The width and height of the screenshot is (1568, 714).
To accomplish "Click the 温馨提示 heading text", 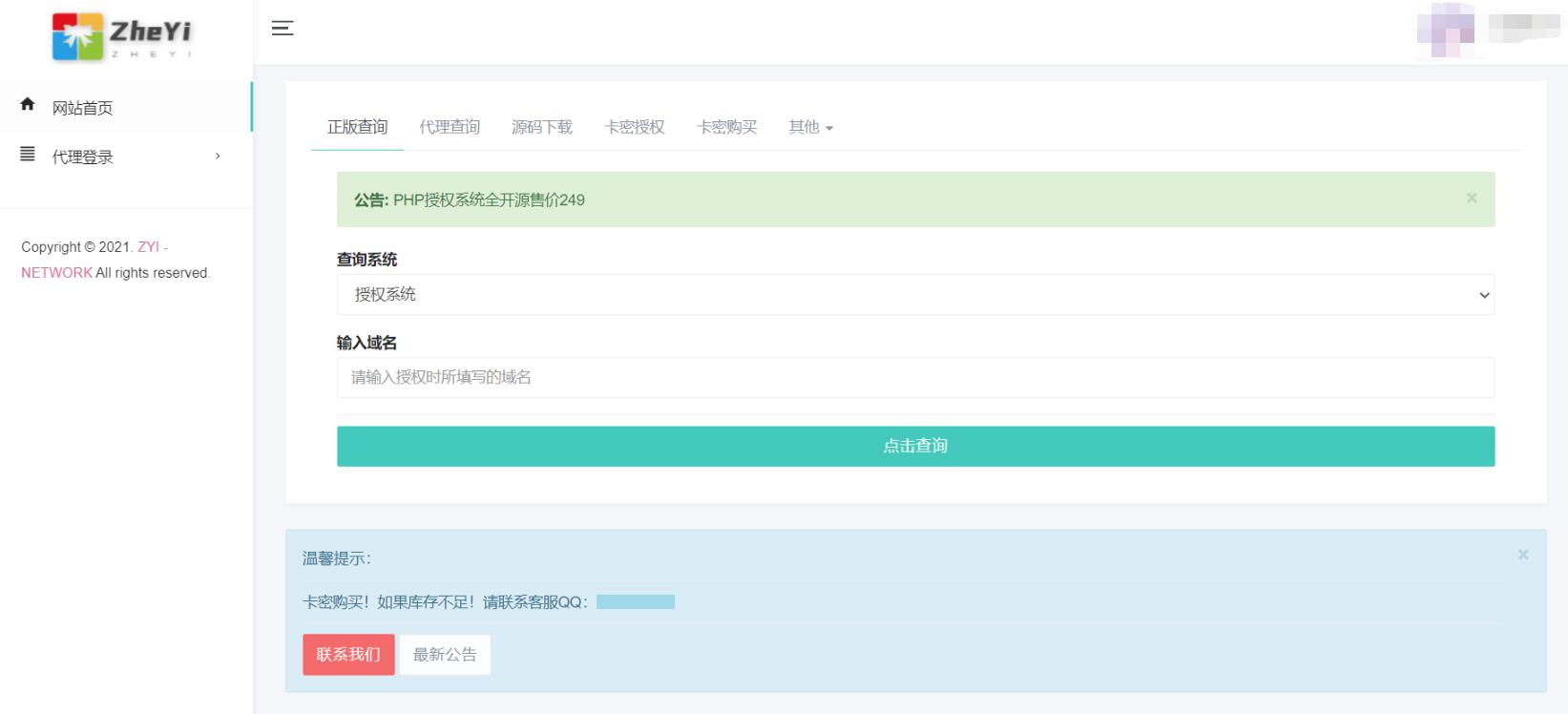I will [337, 559].
